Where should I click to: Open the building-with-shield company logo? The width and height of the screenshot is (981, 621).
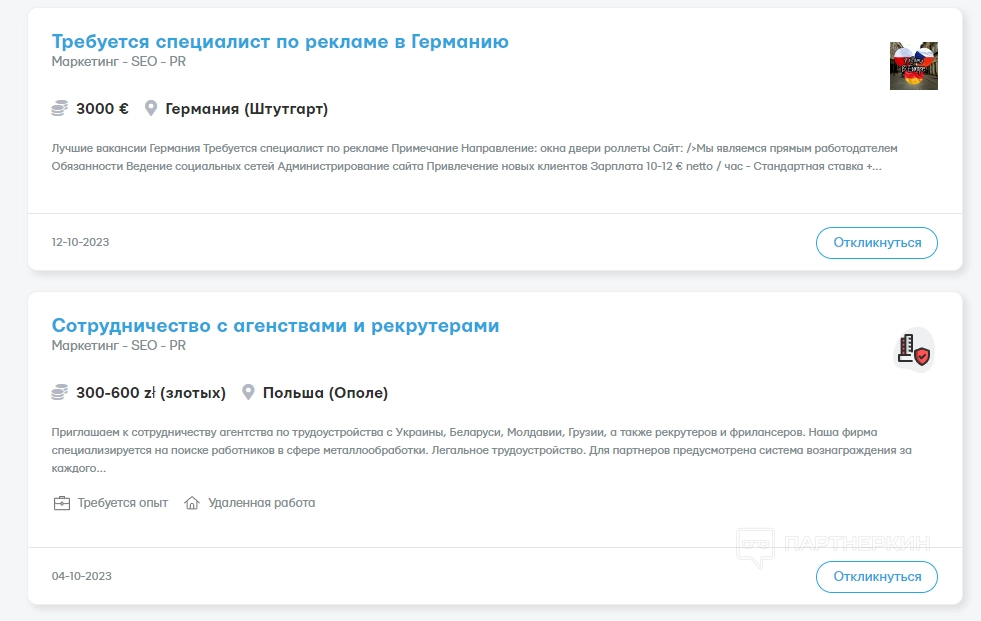coord(913,350)
